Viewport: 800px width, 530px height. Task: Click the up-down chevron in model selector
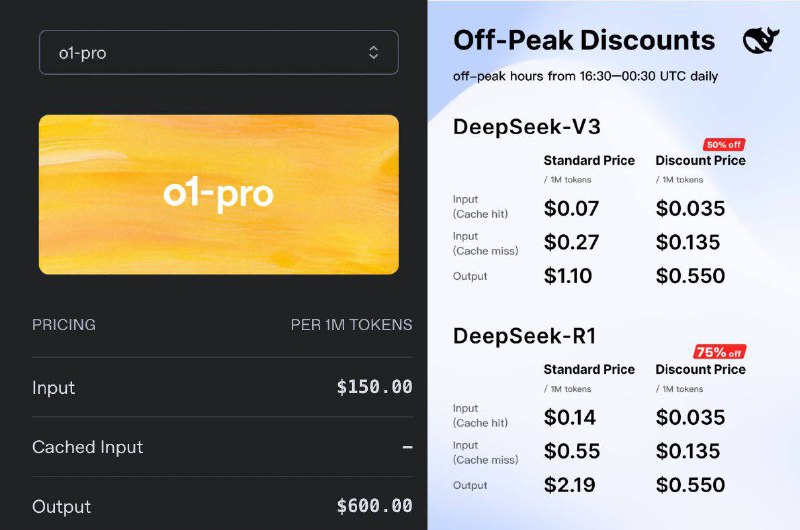pos(373,53)
